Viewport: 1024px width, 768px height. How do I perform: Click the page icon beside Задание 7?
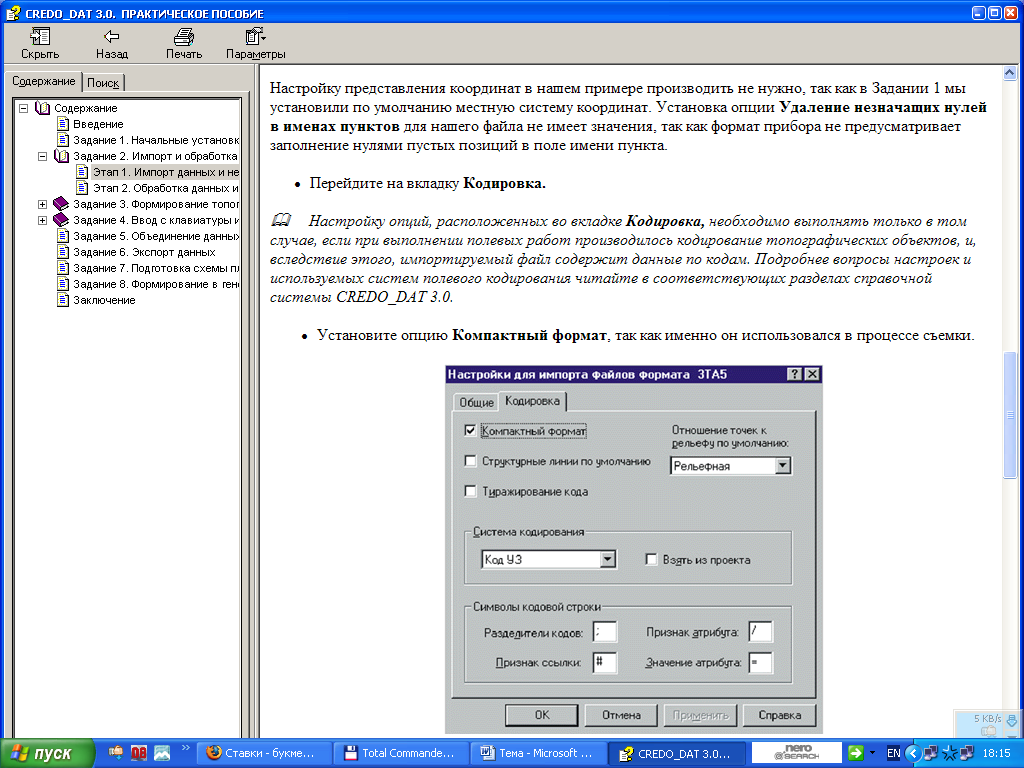click(x=63, y=268)
